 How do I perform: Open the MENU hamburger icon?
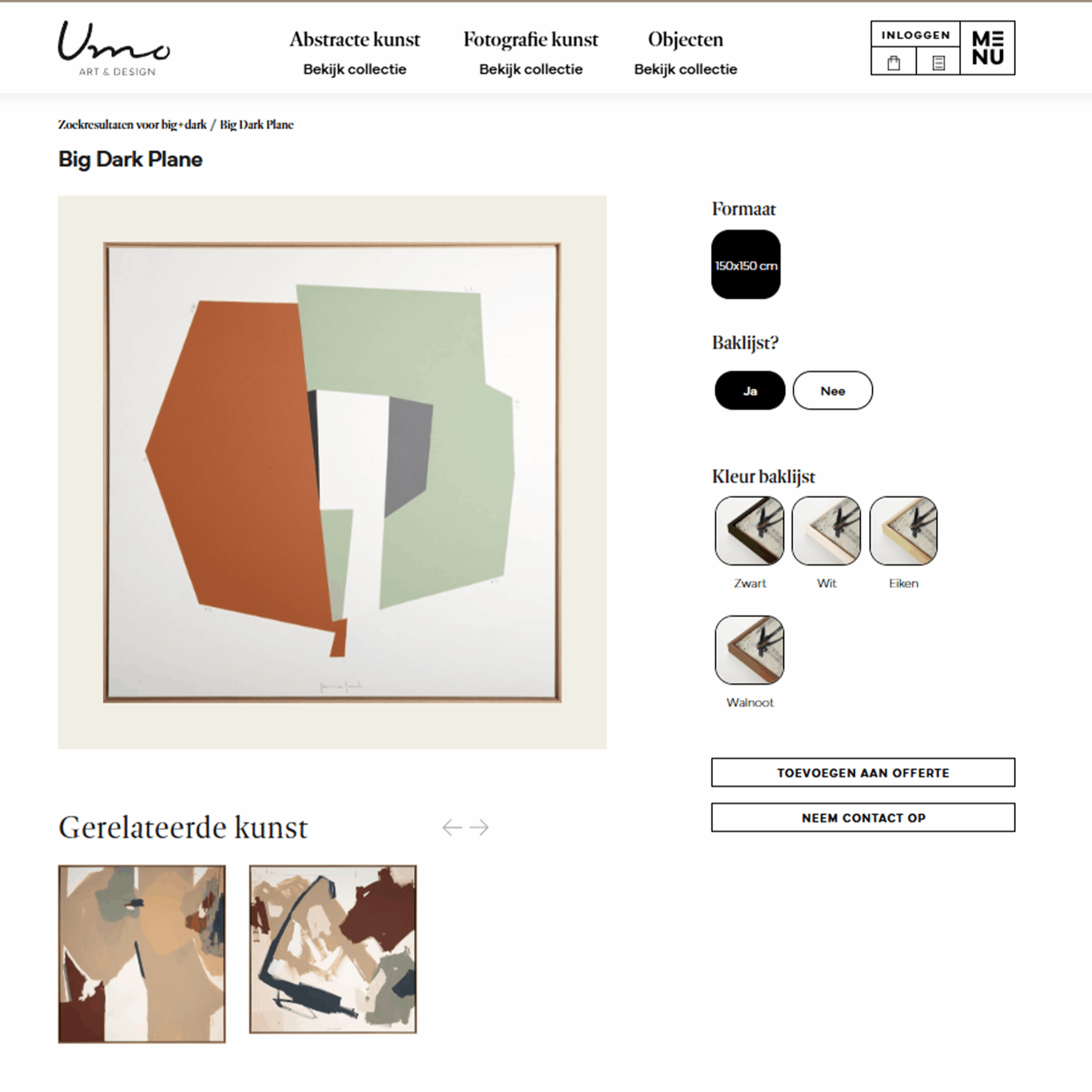tap(987, 48)
